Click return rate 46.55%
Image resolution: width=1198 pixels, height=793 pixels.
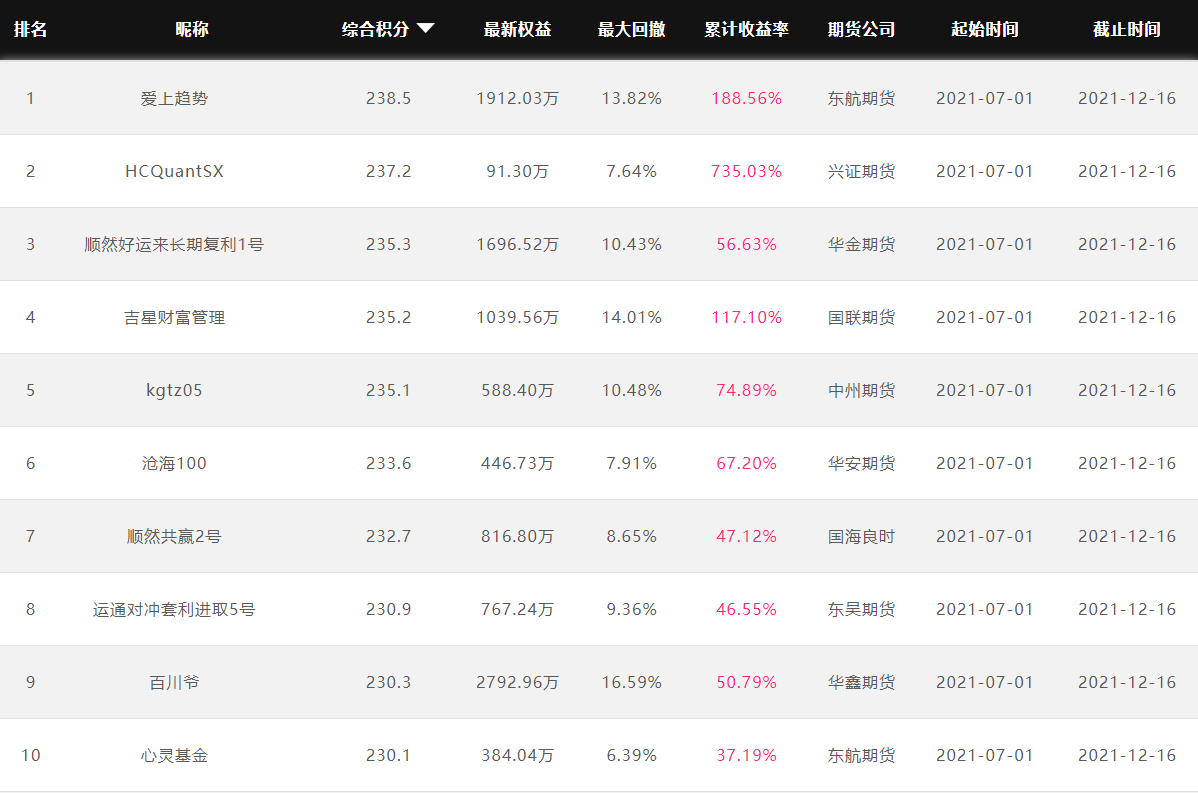point(746,609)
